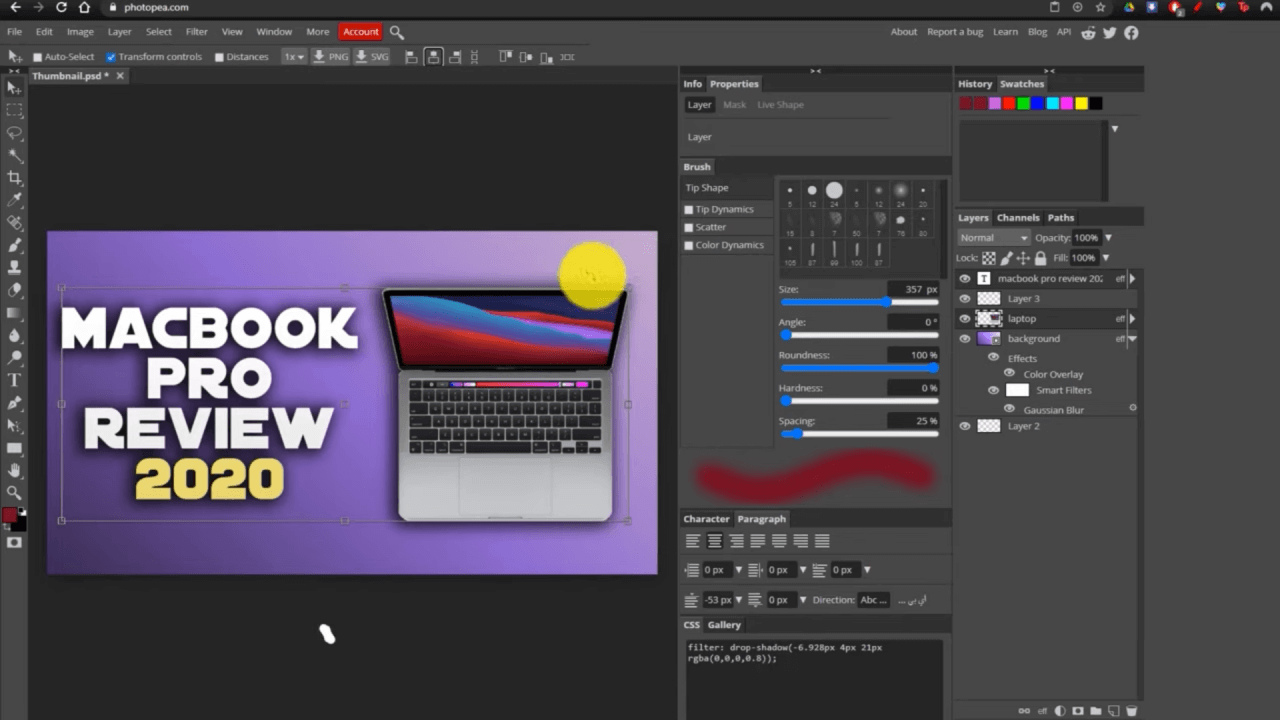Enable the Auto-Select checkbox
Image resolution: width=1280 pixels, height=720 pixels.
point(38,57)
